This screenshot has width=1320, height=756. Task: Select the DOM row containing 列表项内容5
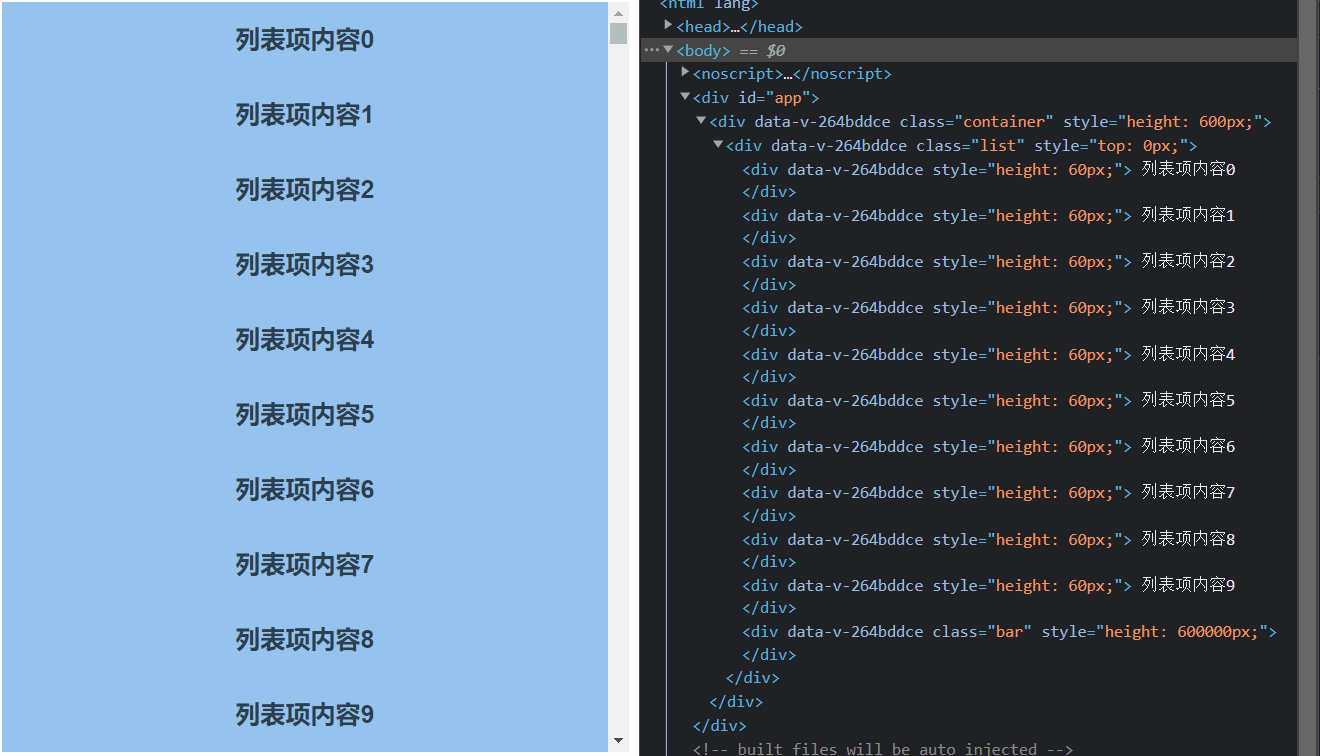click(989, 400)
